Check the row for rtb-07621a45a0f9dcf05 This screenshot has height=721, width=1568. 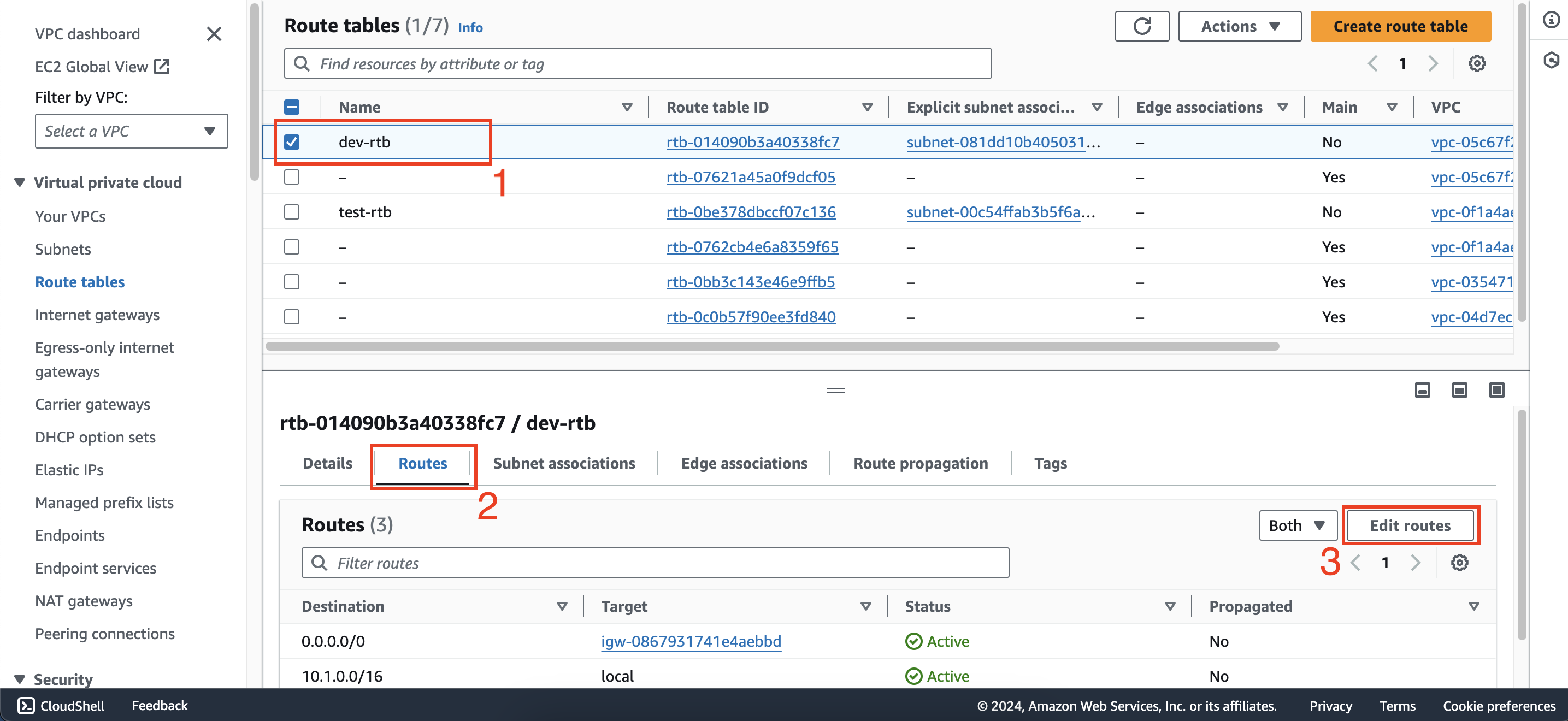[x=292, y=177]
